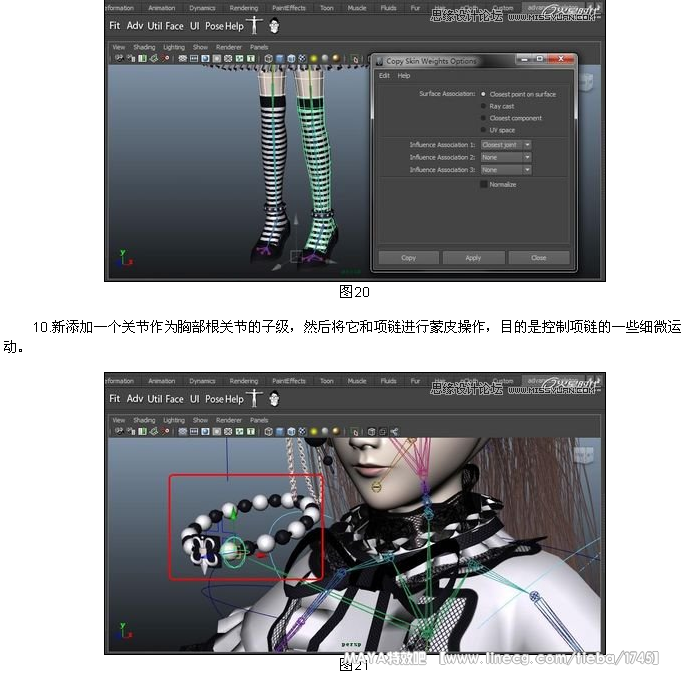Click the wireframe cube icon in the necklace viewport toolbar

[x=268, y=432]
